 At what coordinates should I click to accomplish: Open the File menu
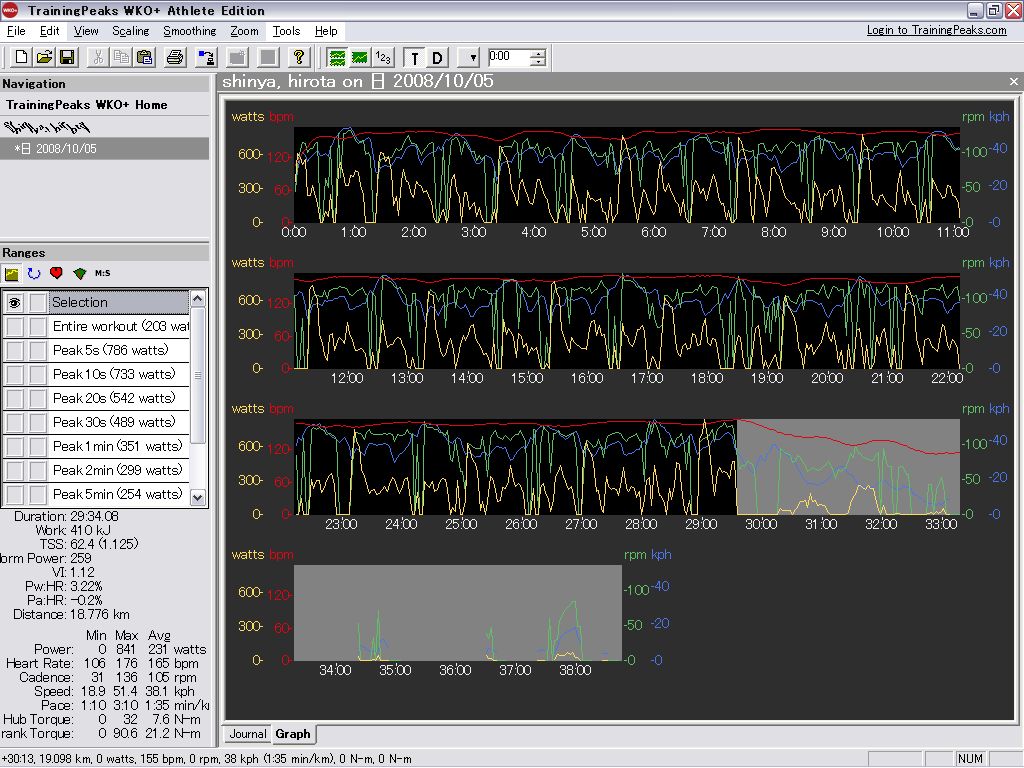tap(16, 31)
